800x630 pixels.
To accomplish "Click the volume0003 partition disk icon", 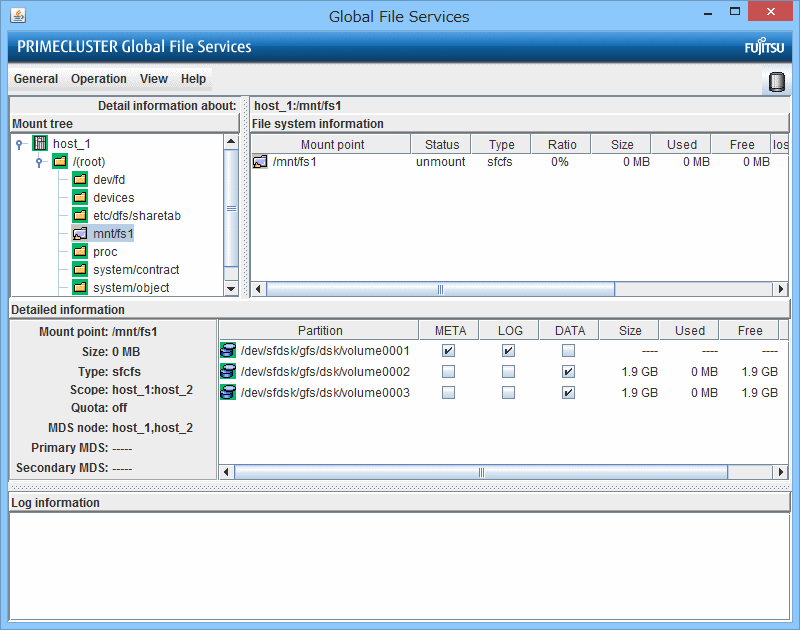I will point(228,392).
